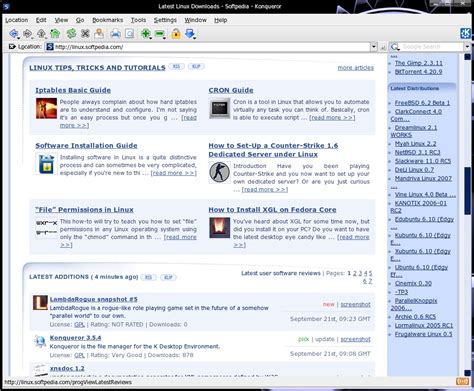Open download arrow icon dropdown
The image size is (474, 391).
coord(194,38)
